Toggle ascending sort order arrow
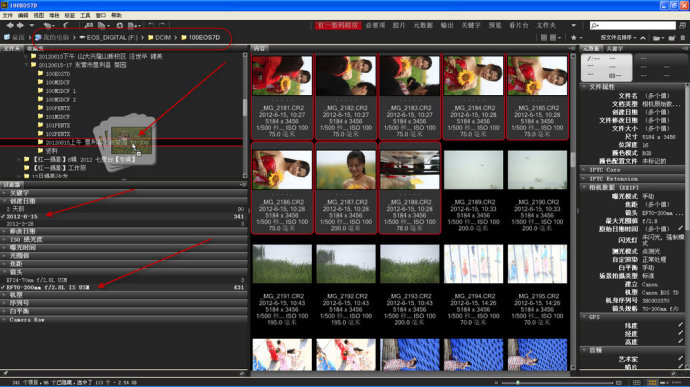This screenshot has width=690, height=387. (x=643, y=38)
